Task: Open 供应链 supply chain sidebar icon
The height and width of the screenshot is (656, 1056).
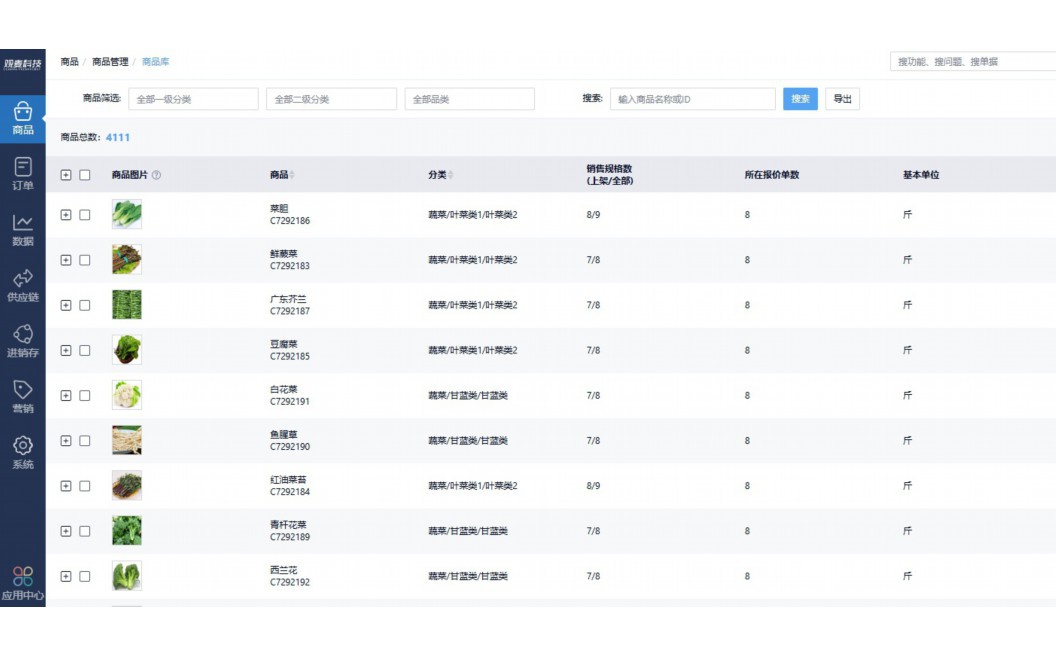Action: (22, 285)
